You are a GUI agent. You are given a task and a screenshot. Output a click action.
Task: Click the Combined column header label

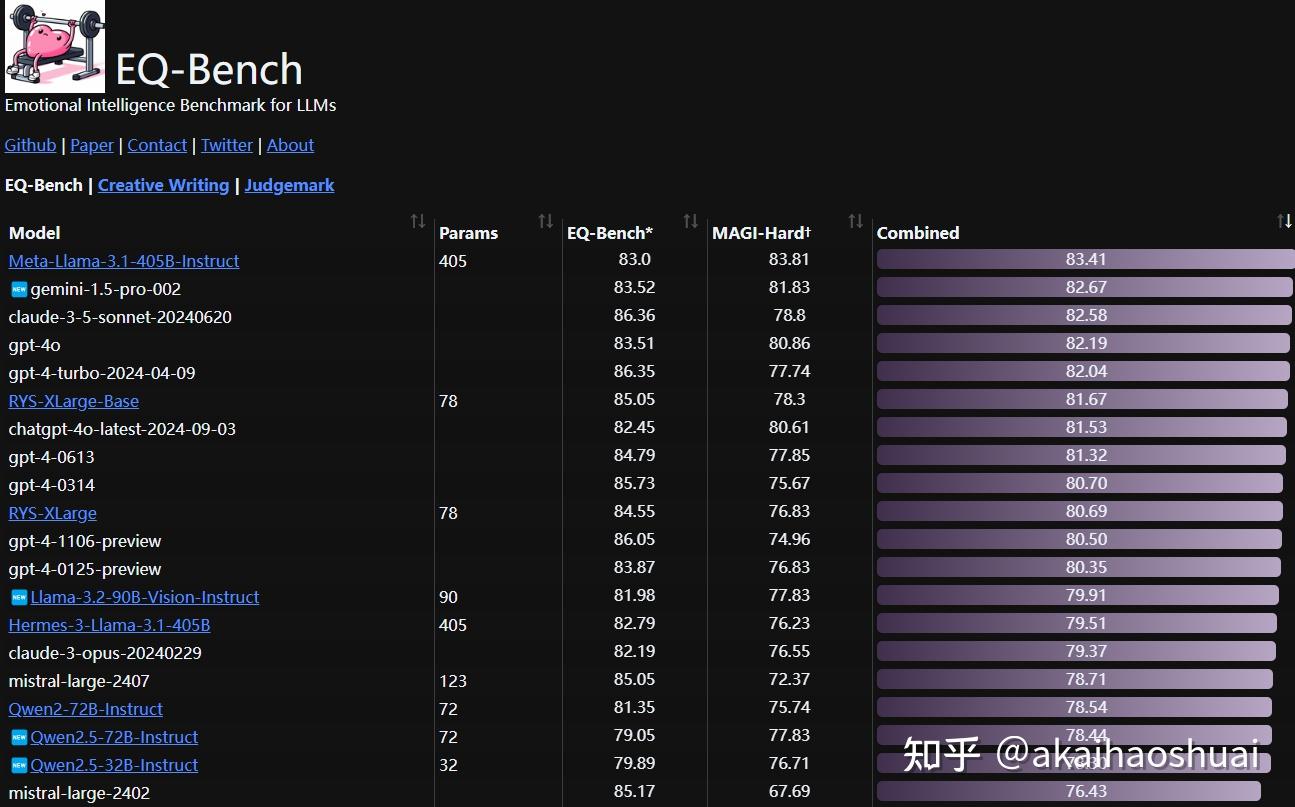point(918,233)
